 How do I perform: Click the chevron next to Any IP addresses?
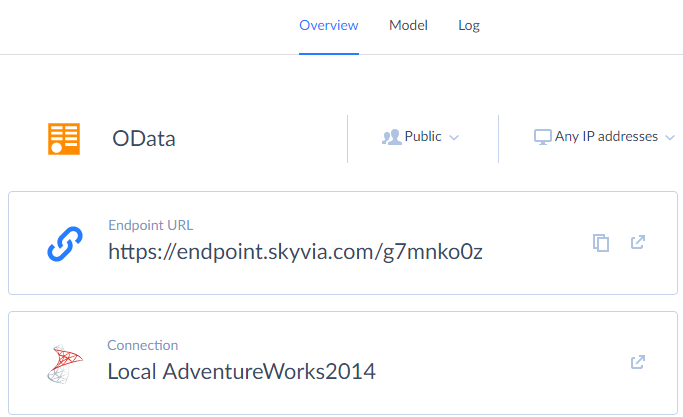pyautogui.click(x=670, y=138)
